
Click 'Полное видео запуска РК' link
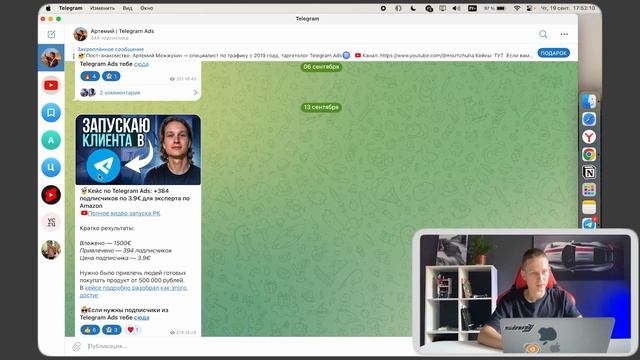coord(124,213)
